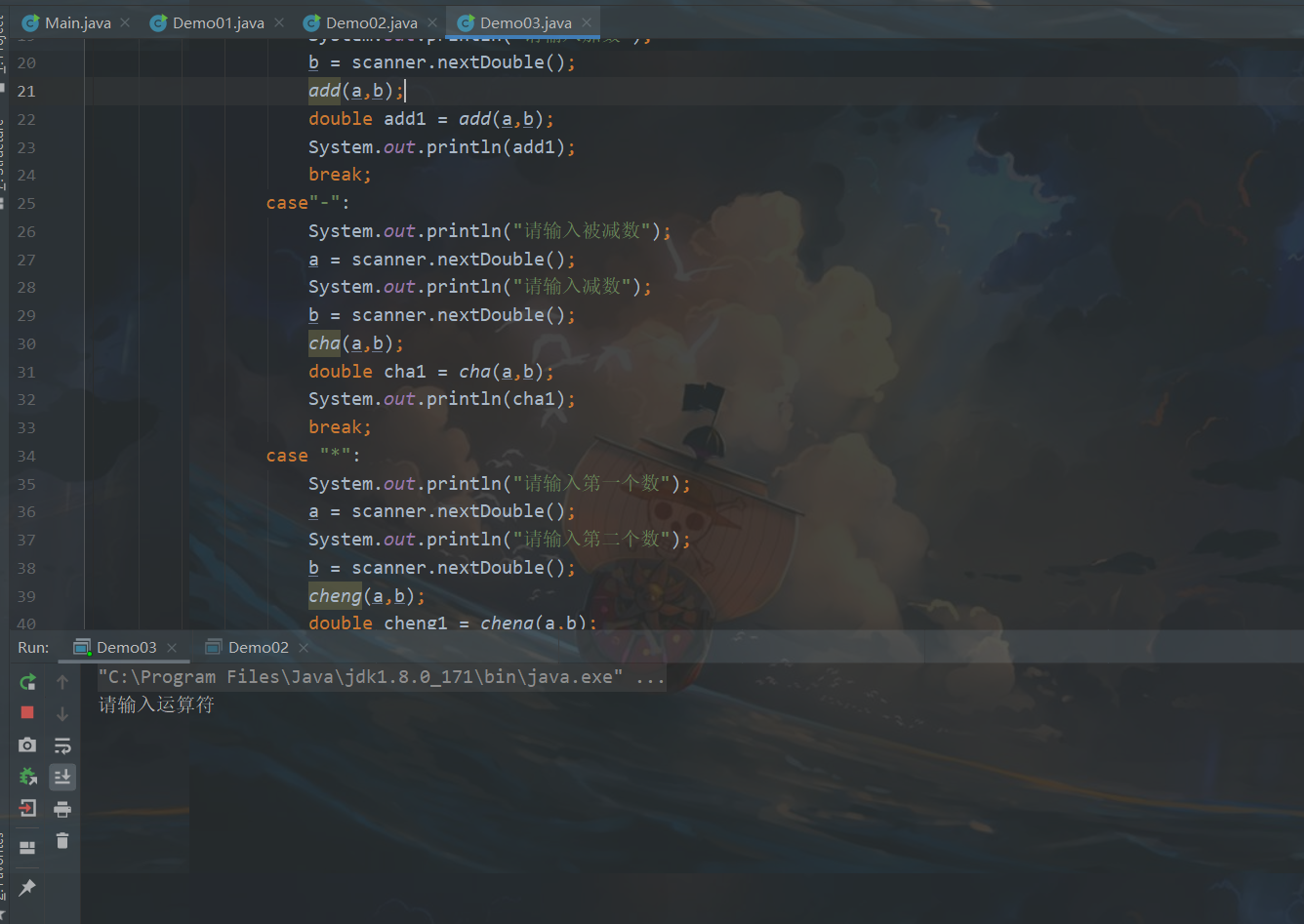Click "System.out.println(add1);" in the editor
The height and width of the screenshot is (924, 1304).
point(442,147)
